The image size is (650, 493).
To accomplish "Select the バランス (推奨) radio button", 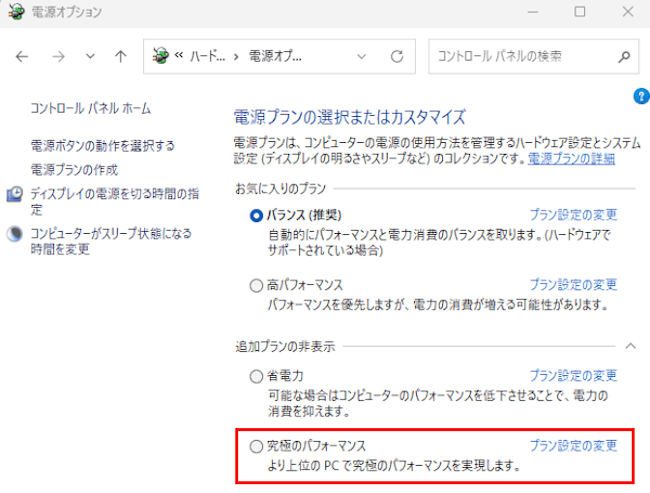I will [256, 216].
